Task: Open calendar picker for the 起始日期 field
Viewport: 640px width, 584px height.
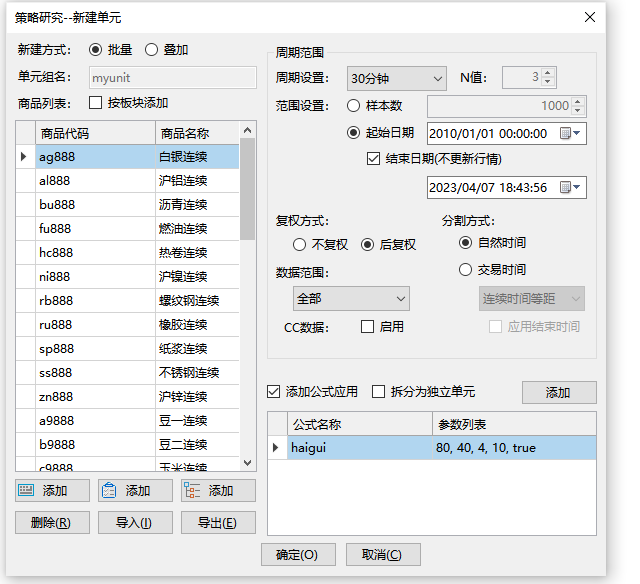Action: [570, 133]
